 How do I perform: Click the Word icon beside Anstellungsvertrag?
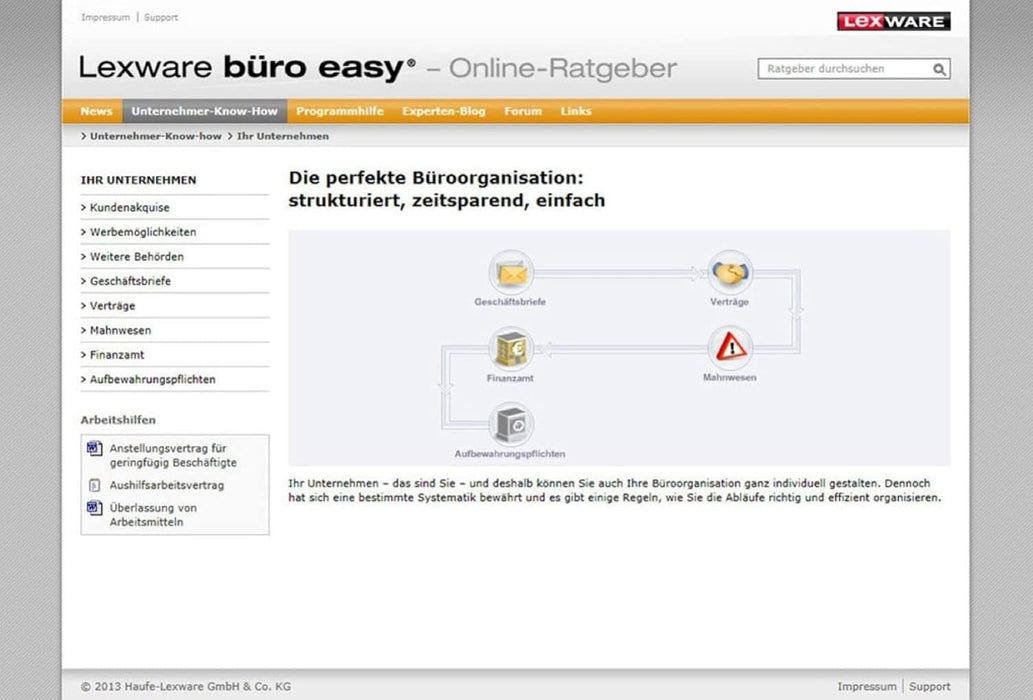click(93, 449)
